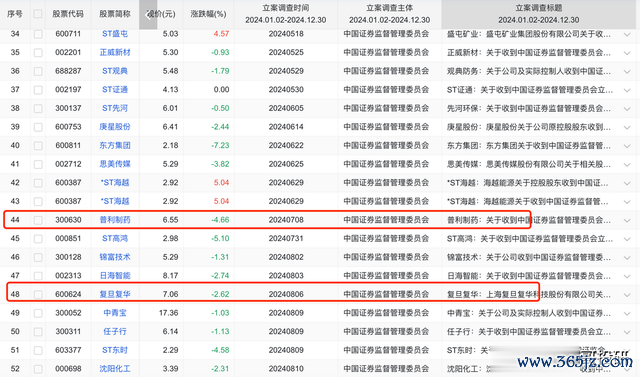The image size is (640, 377).
Task: Open the ST证通 stock link
Action: point(115,89)
